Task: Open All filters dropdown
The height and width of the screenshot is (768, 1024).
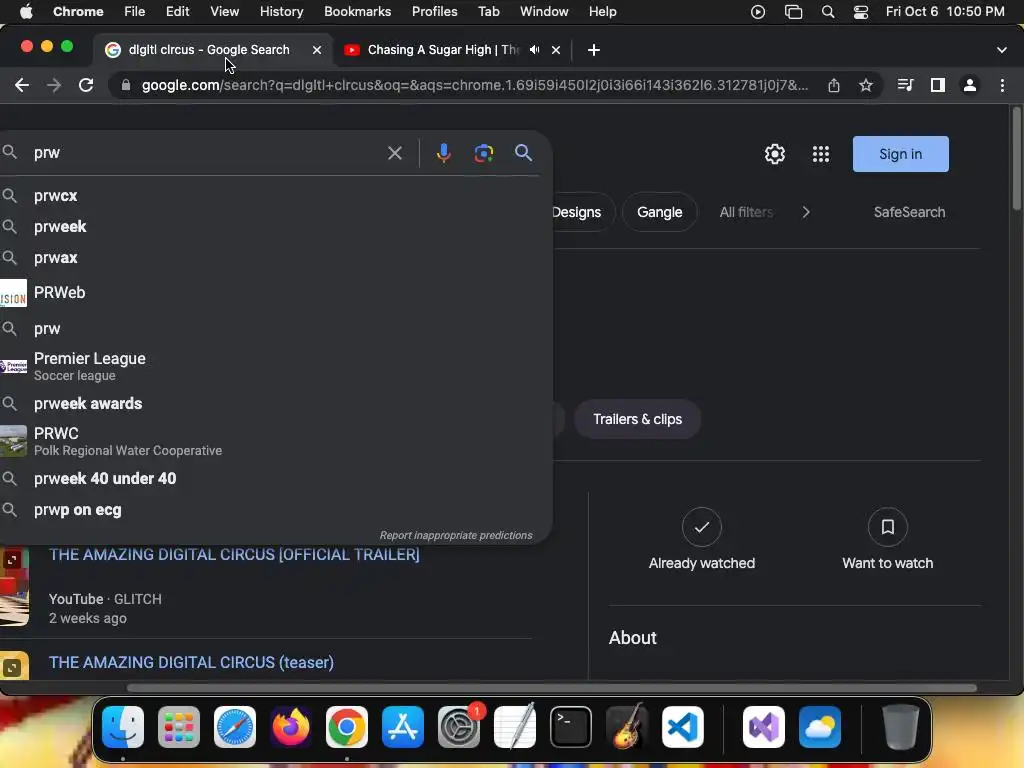Action: [x=746, y=212]
